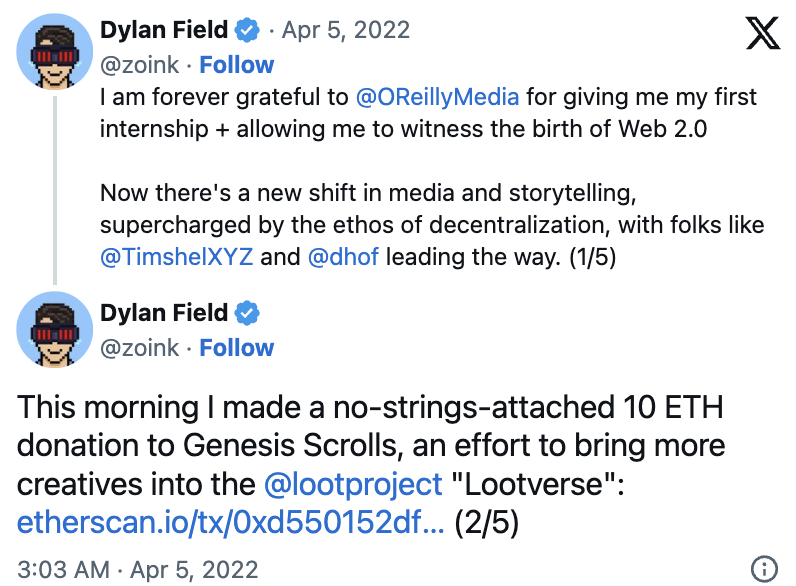796x586 pixels.
Task: Open the info icon beside the timestamp
Action: (x=764, y=569)
